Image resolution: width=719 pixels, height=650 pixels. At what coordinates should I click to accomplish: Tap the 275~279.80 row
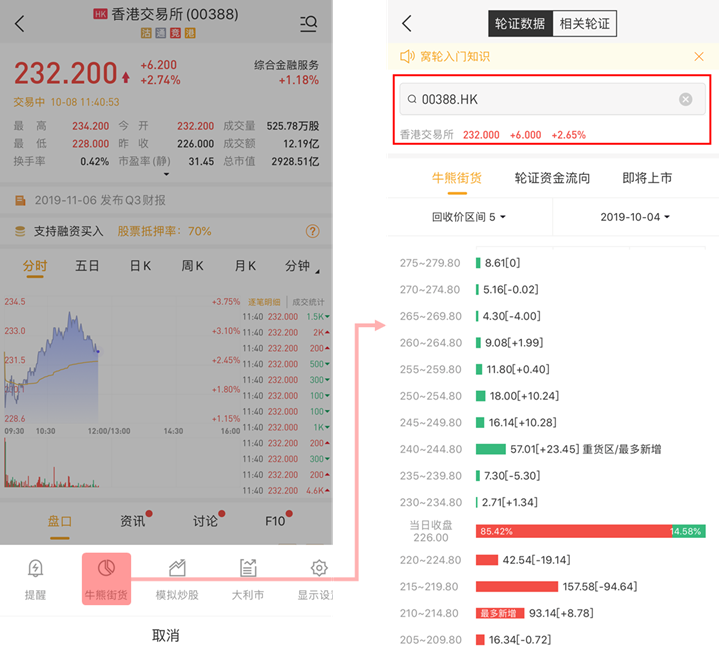[552, 263]
